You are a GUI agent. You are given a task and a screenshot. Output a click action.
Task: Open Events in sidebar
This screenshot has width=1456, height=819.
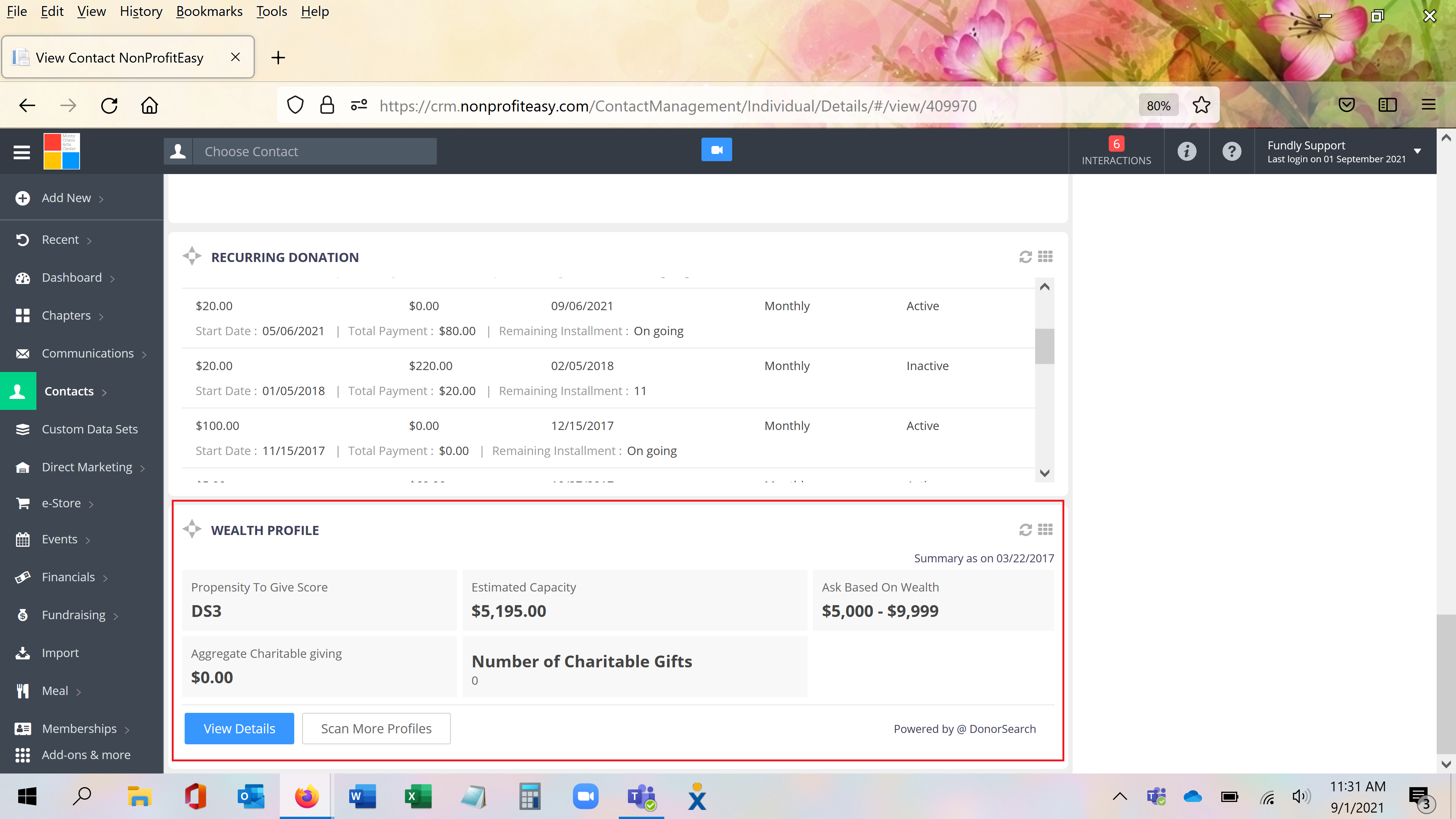(x=60, y=539)
